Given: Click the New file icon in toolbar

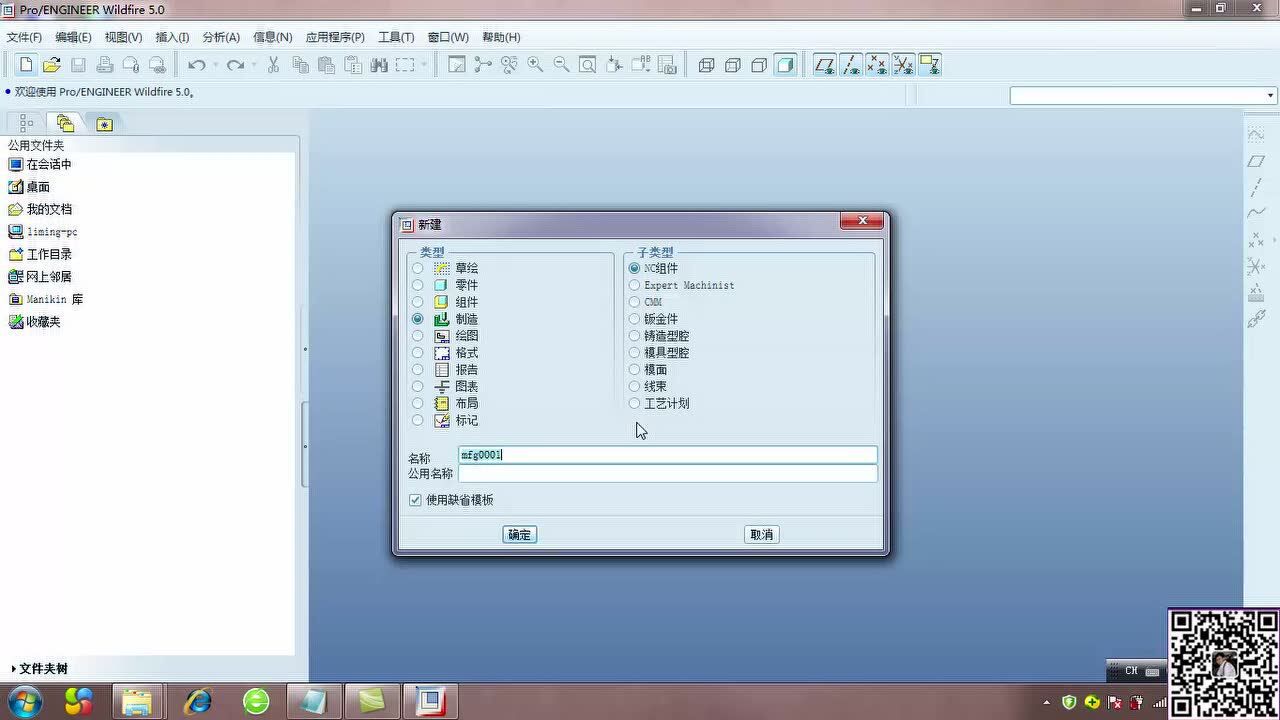Looking at the screenshot, I should coord(26,65).
